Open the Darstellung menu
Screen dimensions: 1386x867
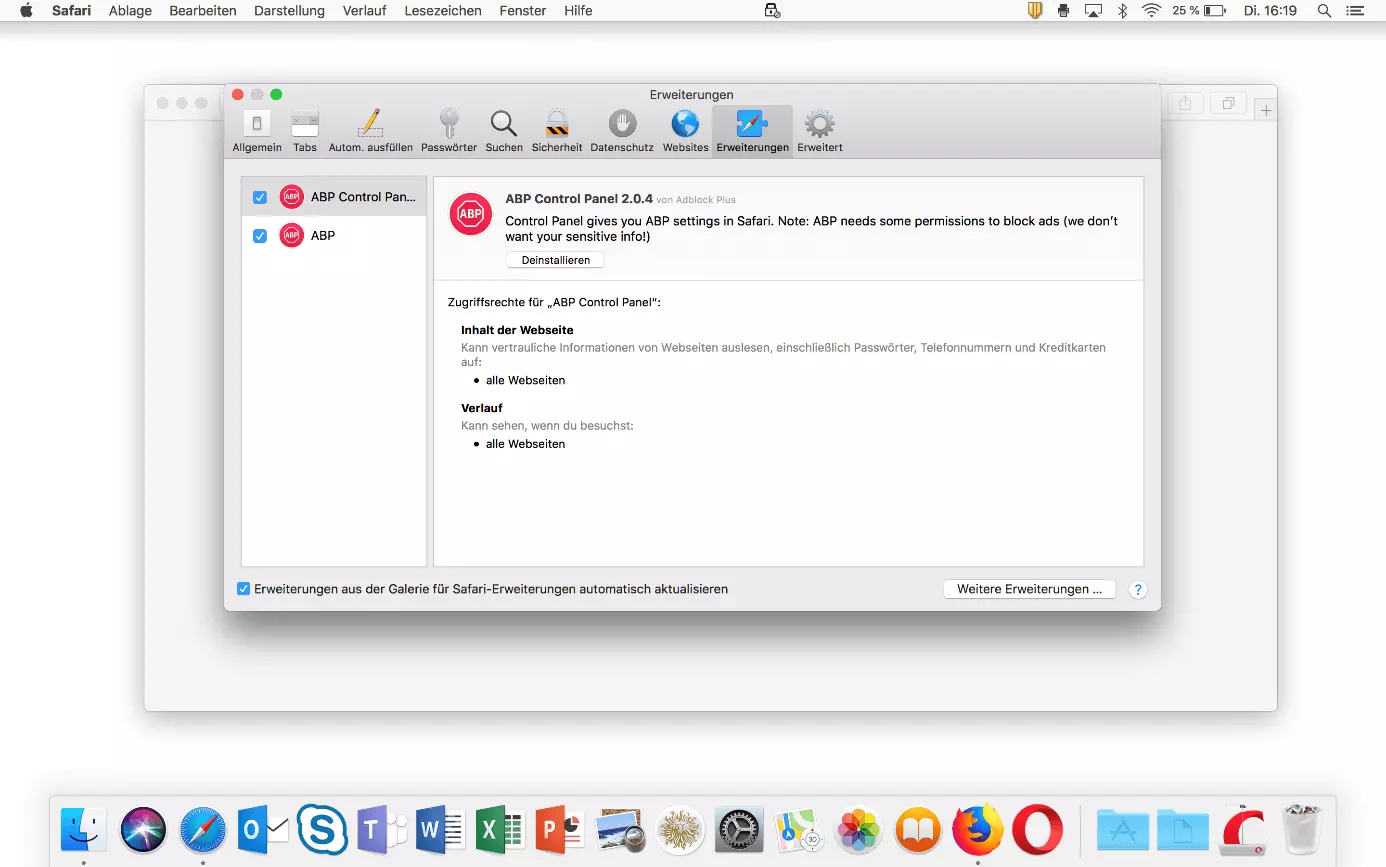pyautogui.click(x=290, y=11)
